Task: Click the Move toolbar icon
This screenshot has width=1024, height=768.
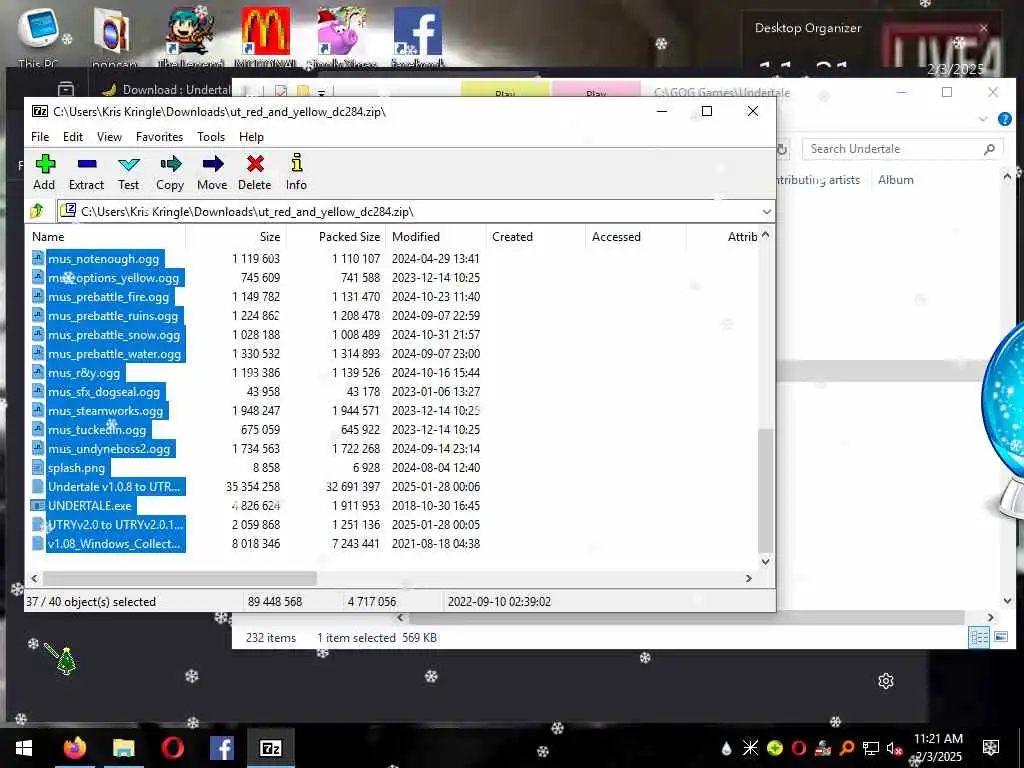Action: click(x=212, y=172)
